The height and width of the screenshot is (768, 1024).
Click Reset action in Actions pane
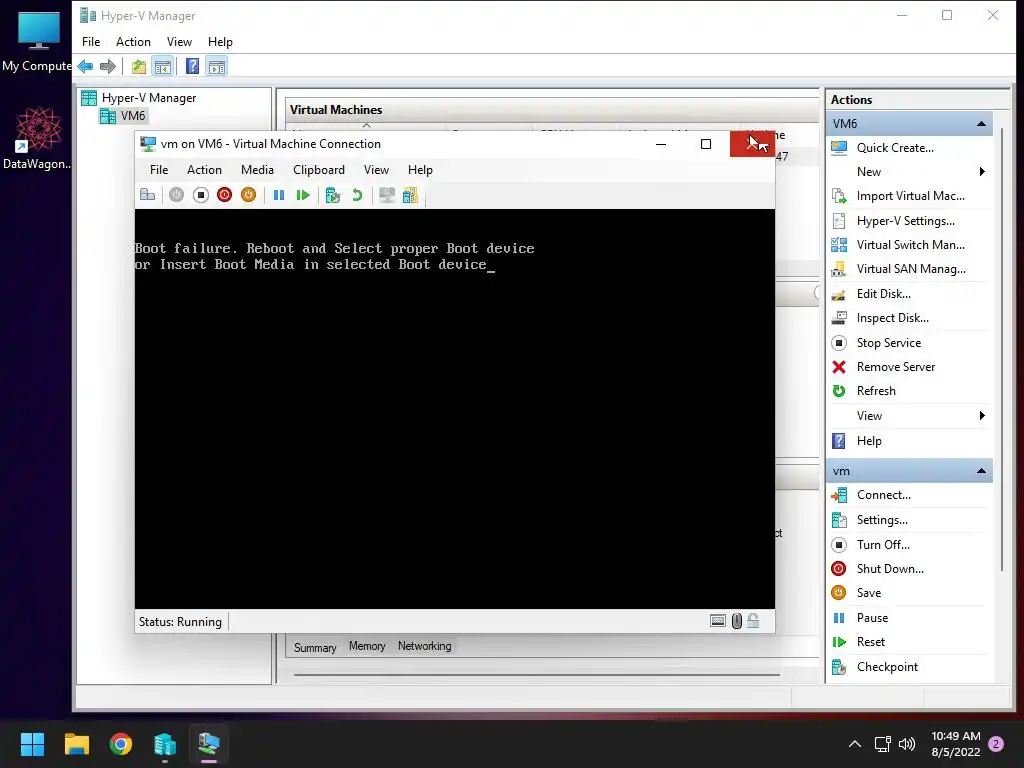871,642
